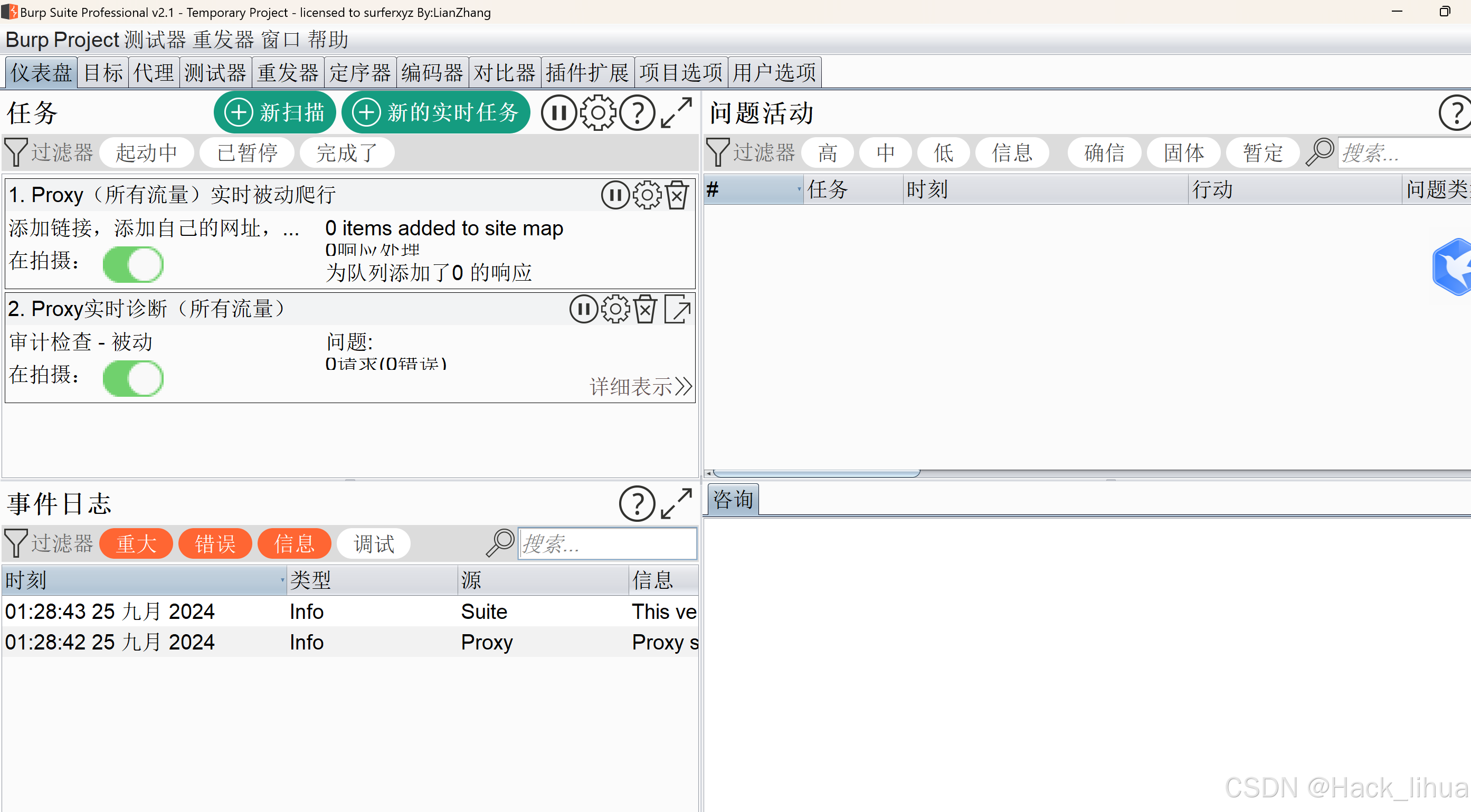Viewport: 1471px width, 812px height.
Task: Open settings gear for task 2, Proxy实时诊断
Action: pos(615,310)
